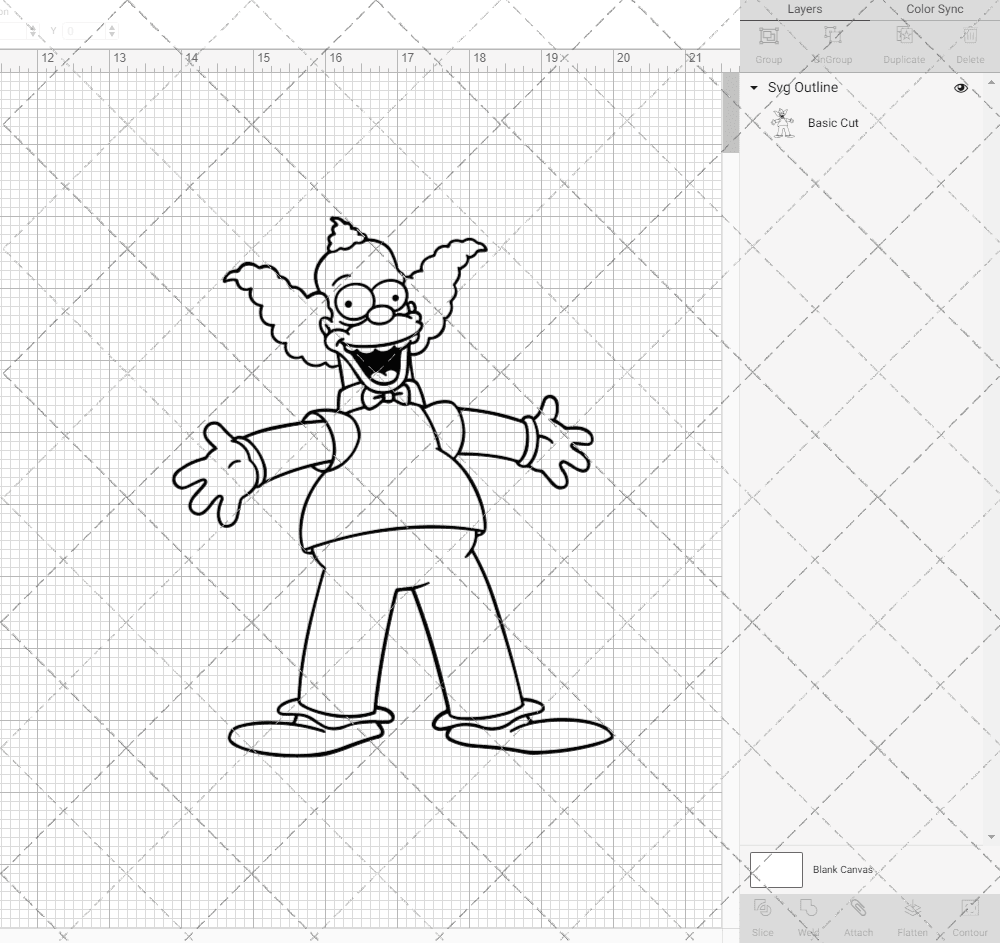Click the Delete icon

tap(969, 40)
